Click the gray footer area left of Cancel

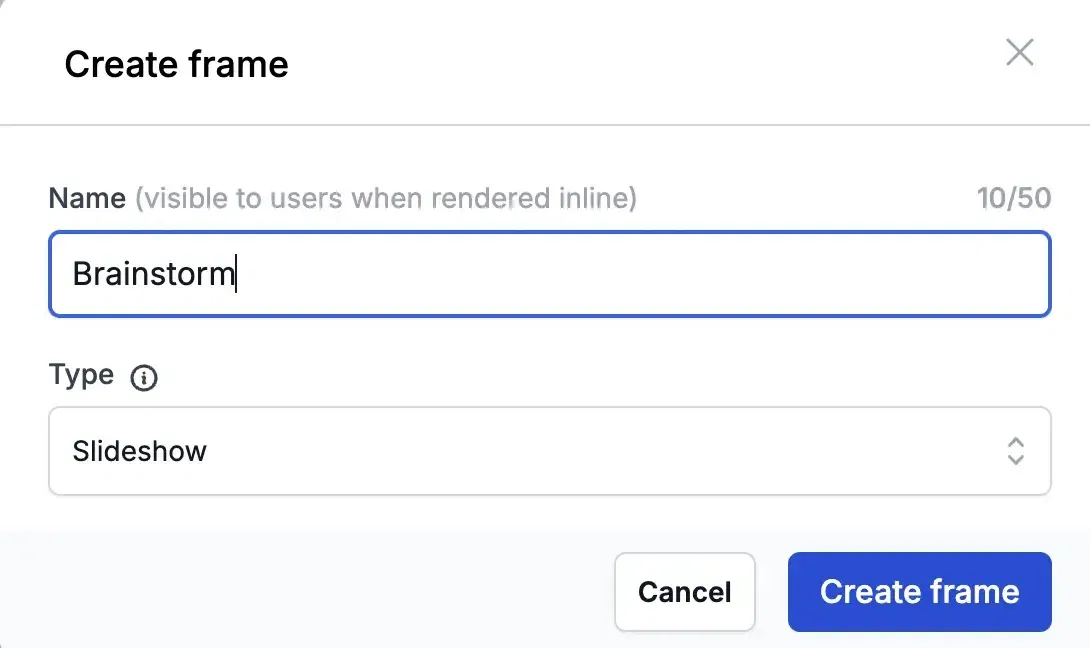306,591
